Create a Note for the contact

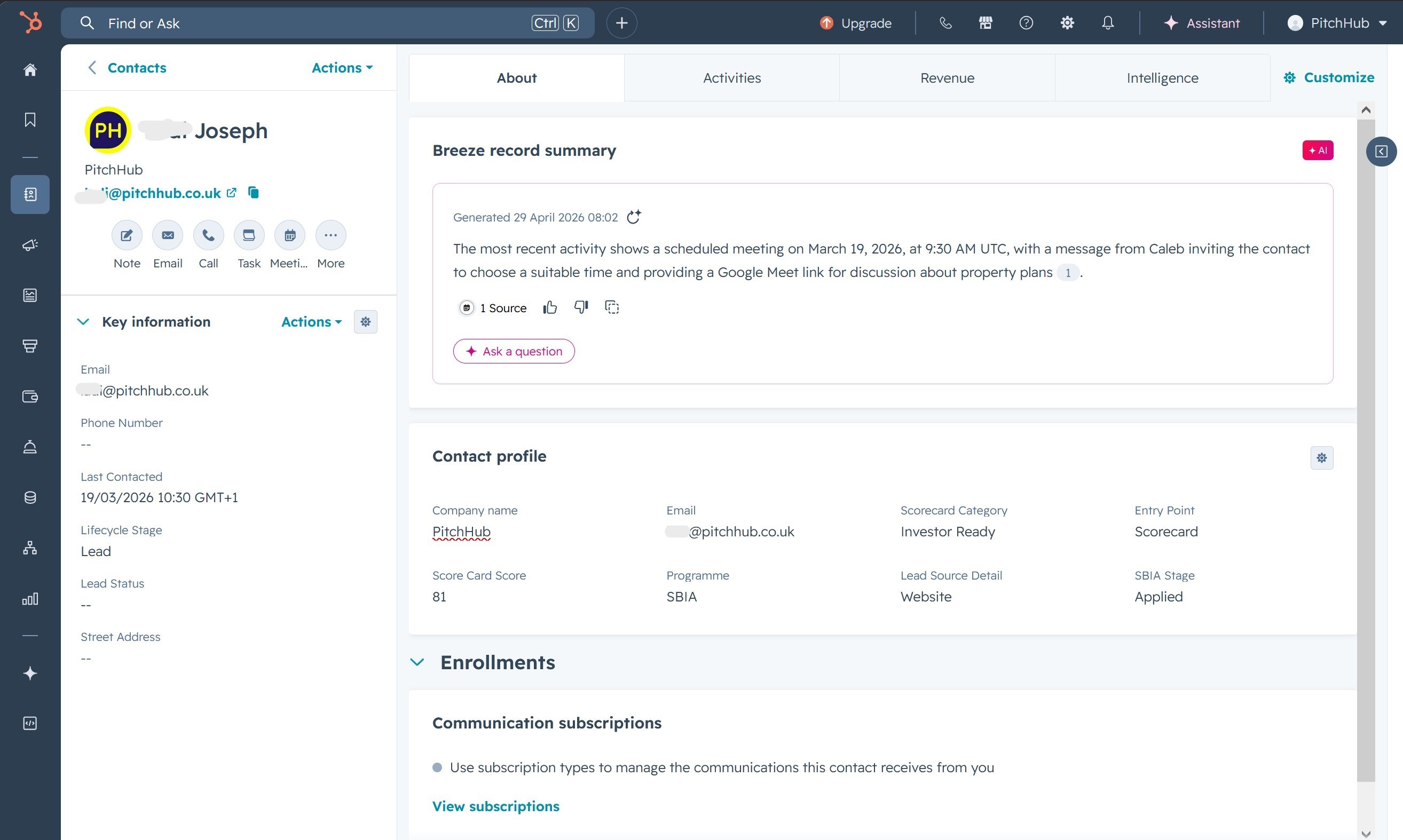pyautogui.click(x=127, y=235)
